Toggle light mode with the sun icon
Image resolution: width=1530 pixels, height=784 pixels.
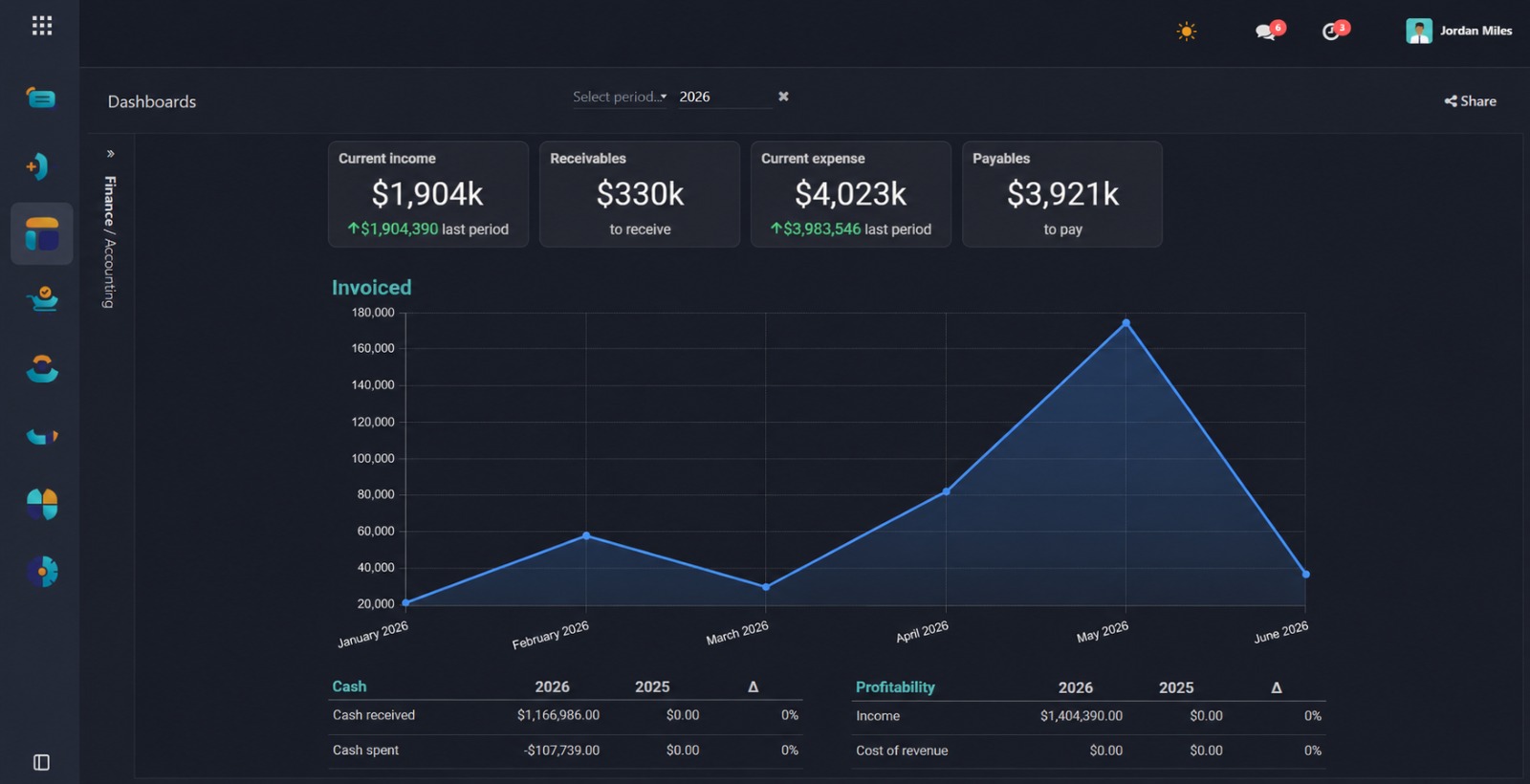click(x=1187, y=32)
